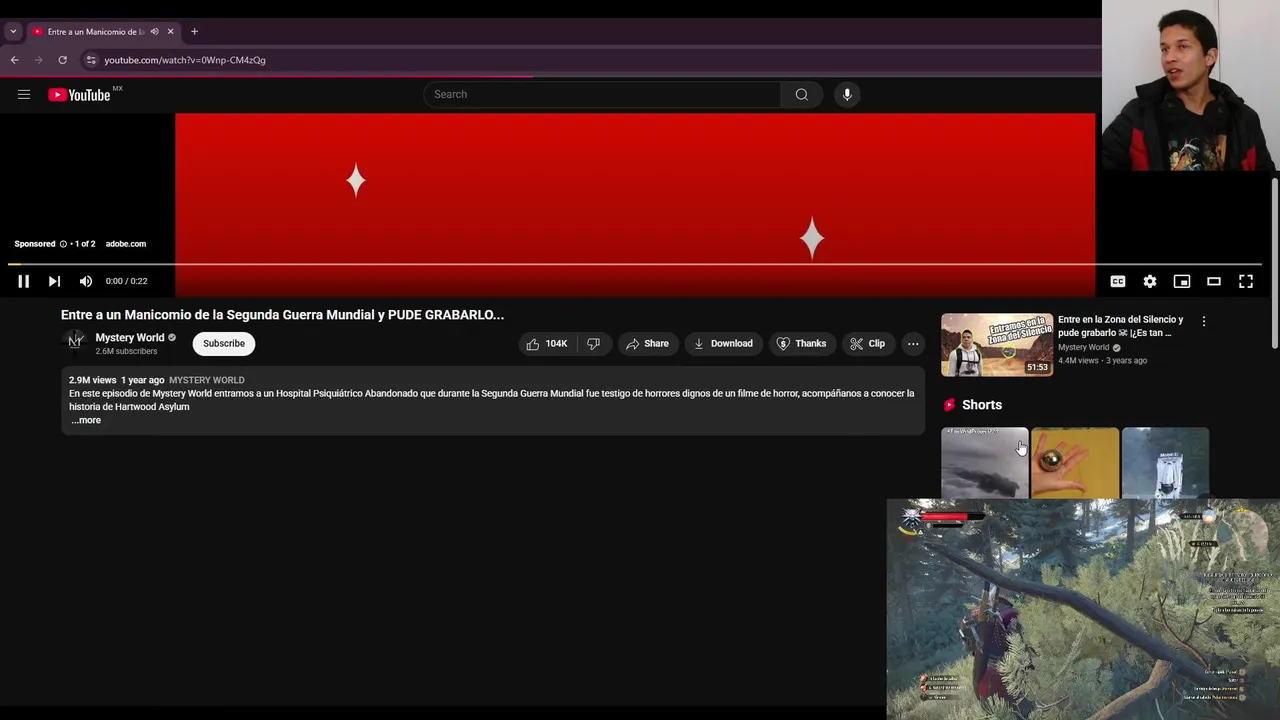1280x720 pixels.
Task: Switch to miniplayer mode
Action: pyautogui.click(x=1182, y=282)
